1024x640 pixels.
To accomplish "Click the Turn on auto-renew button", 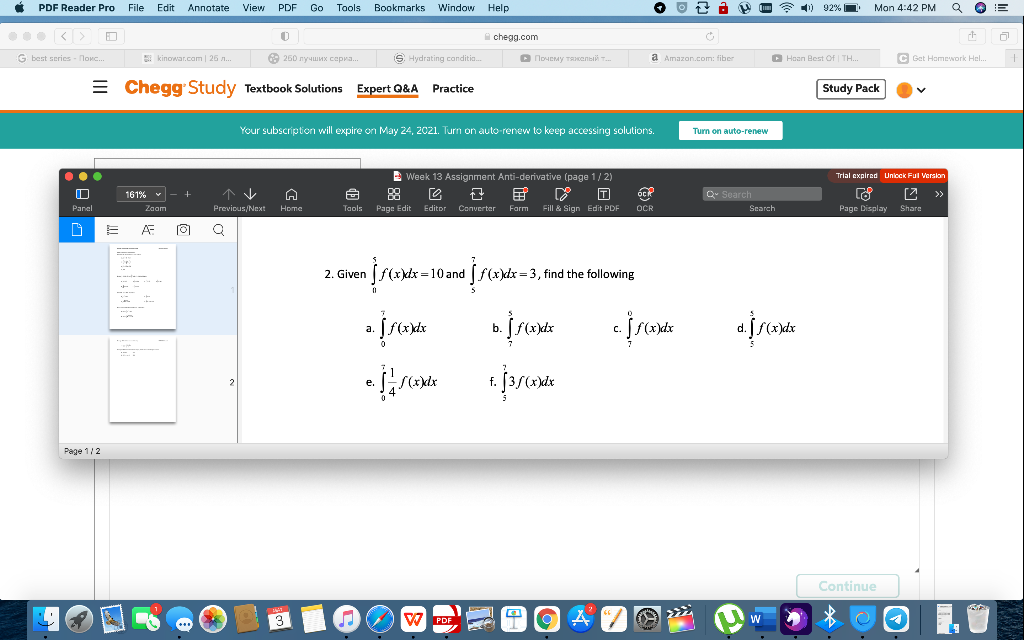I will (x=730, y=130).
